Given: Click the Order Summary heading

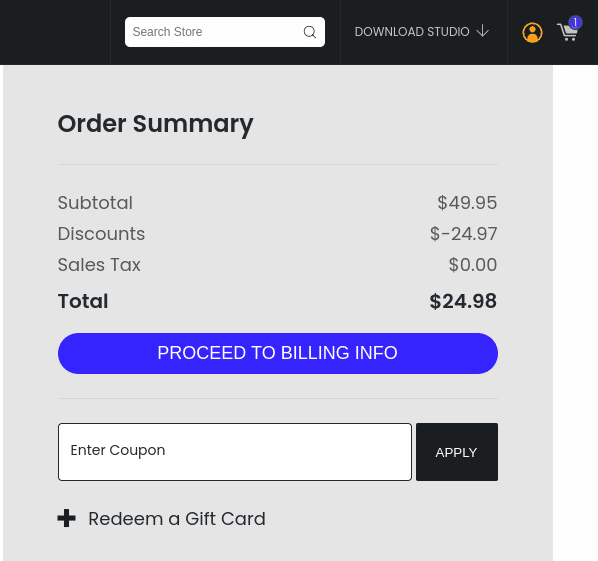Looking at the screenshot, I should click(155, 124).
